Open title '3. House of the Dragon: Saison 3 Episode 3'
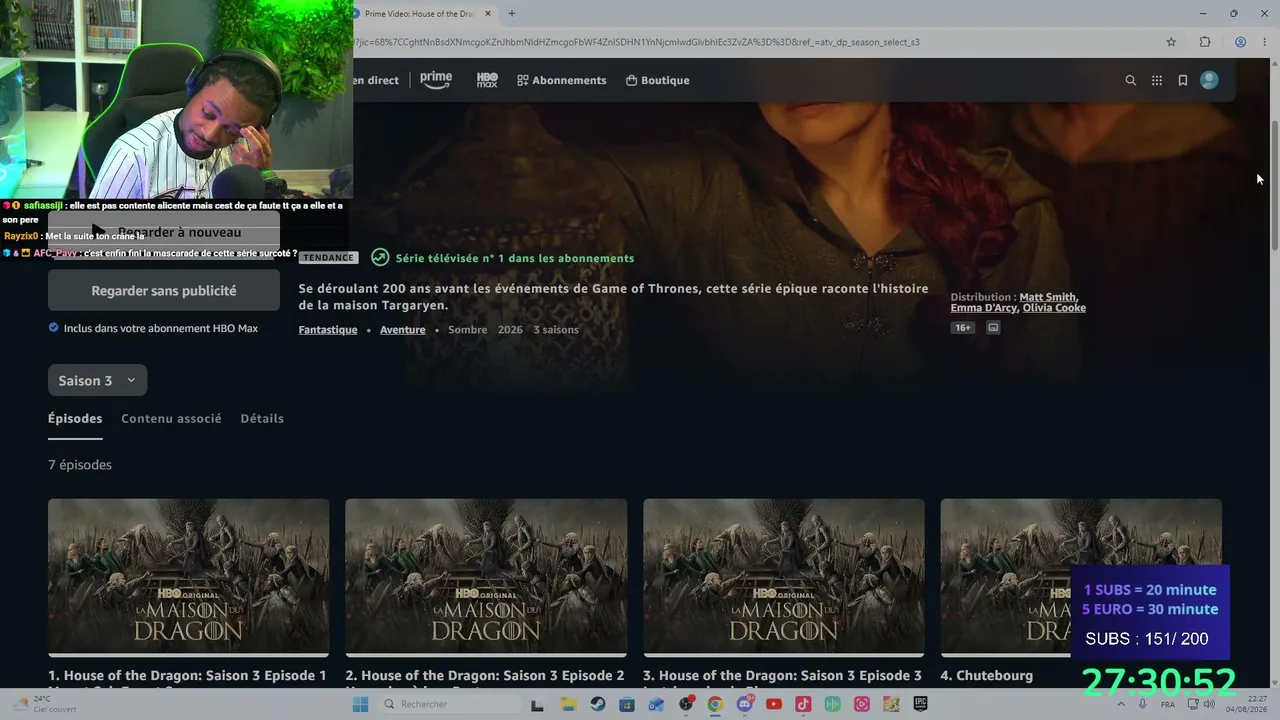1280x720 pixels. pyautogui.click(x=782, y=676)
